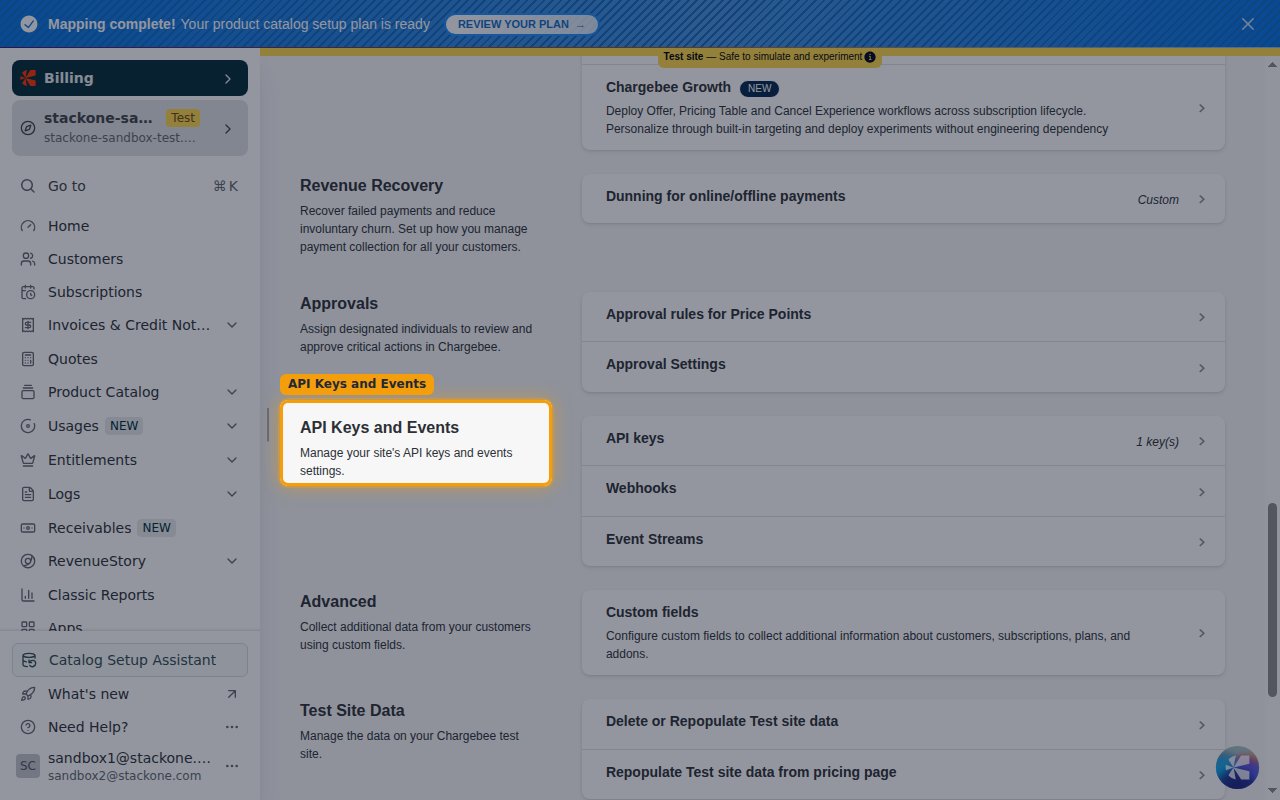This screenshot has width=1280, height=800.
Task: Expand Usages submenu chevron
Action: [232, 426]
